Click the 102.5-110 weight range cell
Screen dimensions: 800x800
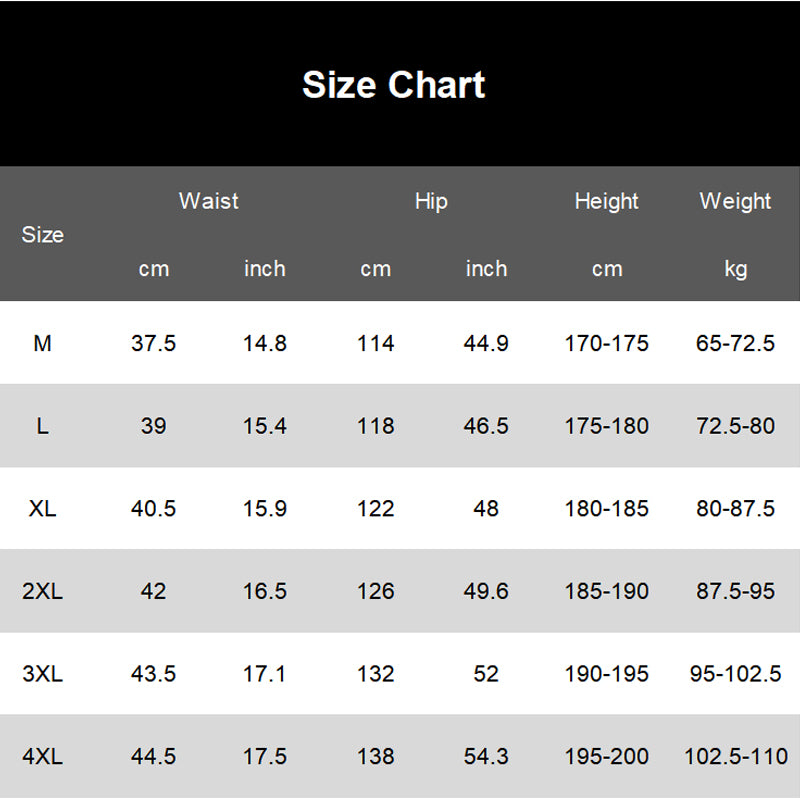pos(735,756)
